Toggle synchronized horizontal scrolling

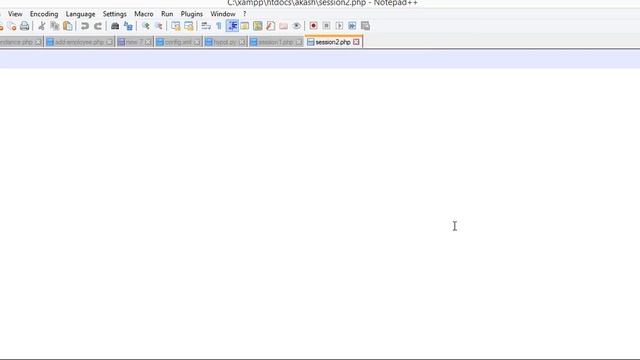click(189, 26)
